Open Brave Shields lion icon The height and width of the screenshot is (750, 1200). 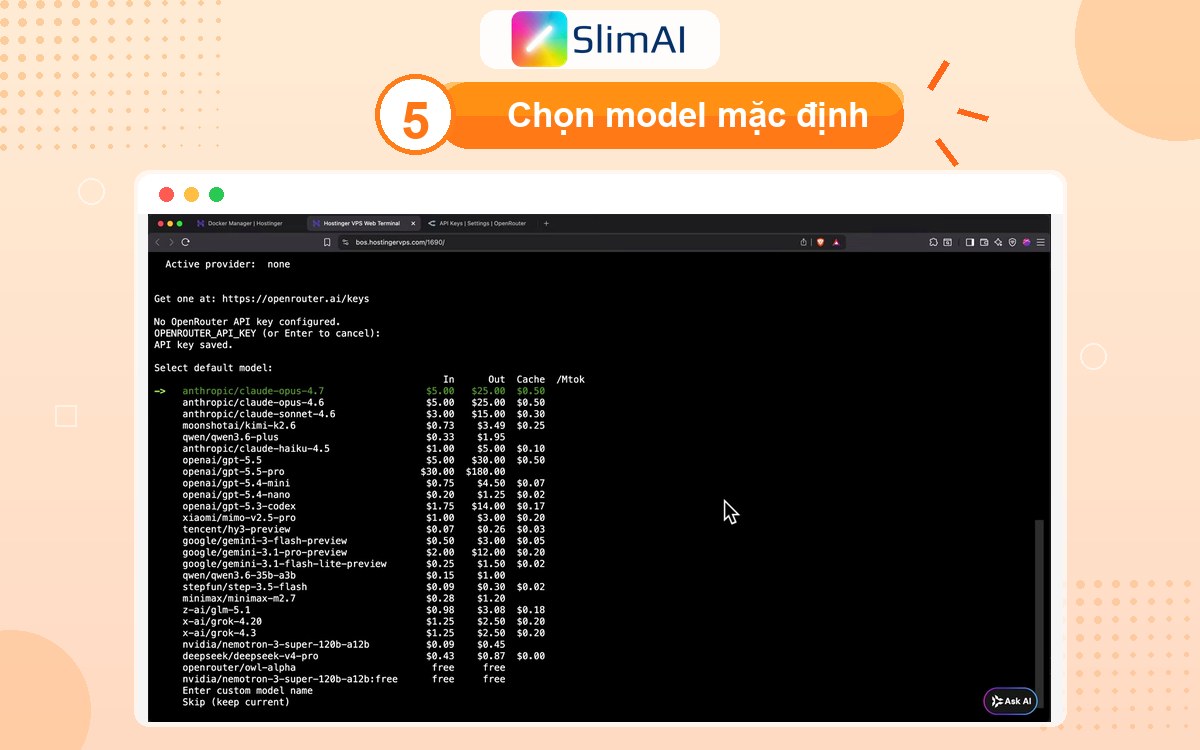(x=820, y=242)
